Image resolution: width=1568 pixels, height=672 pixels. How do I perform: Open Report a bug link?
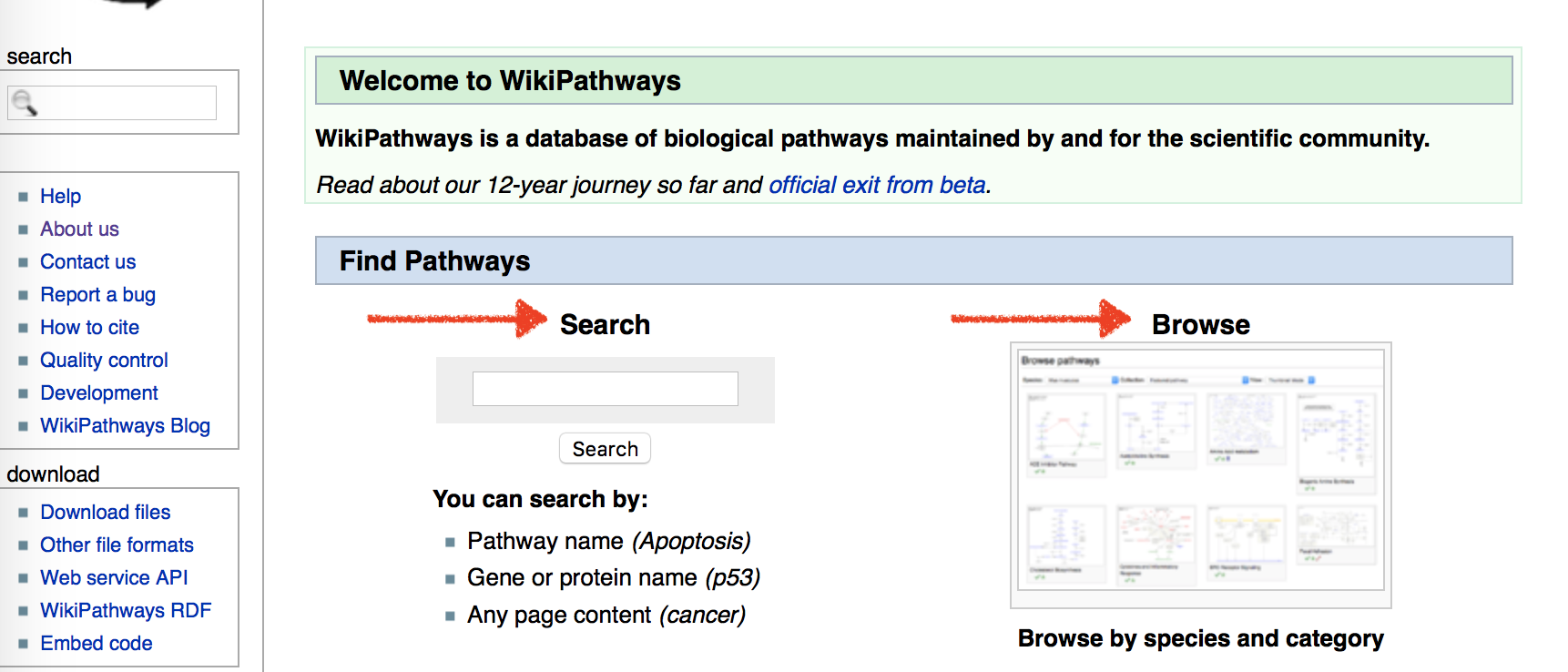(97, 295)
